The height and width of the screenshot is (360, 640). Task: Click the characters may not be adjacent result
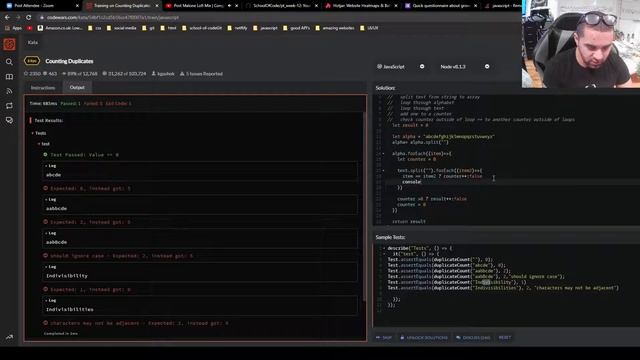[136, 323]
